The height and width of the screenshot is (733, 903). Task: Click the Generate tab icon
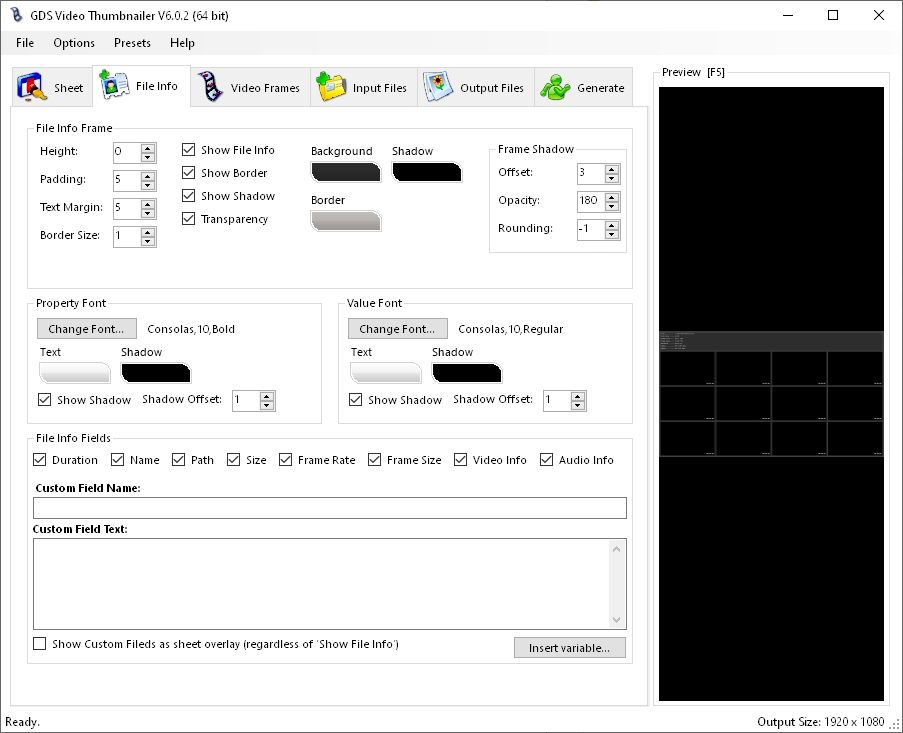point(556,87)
